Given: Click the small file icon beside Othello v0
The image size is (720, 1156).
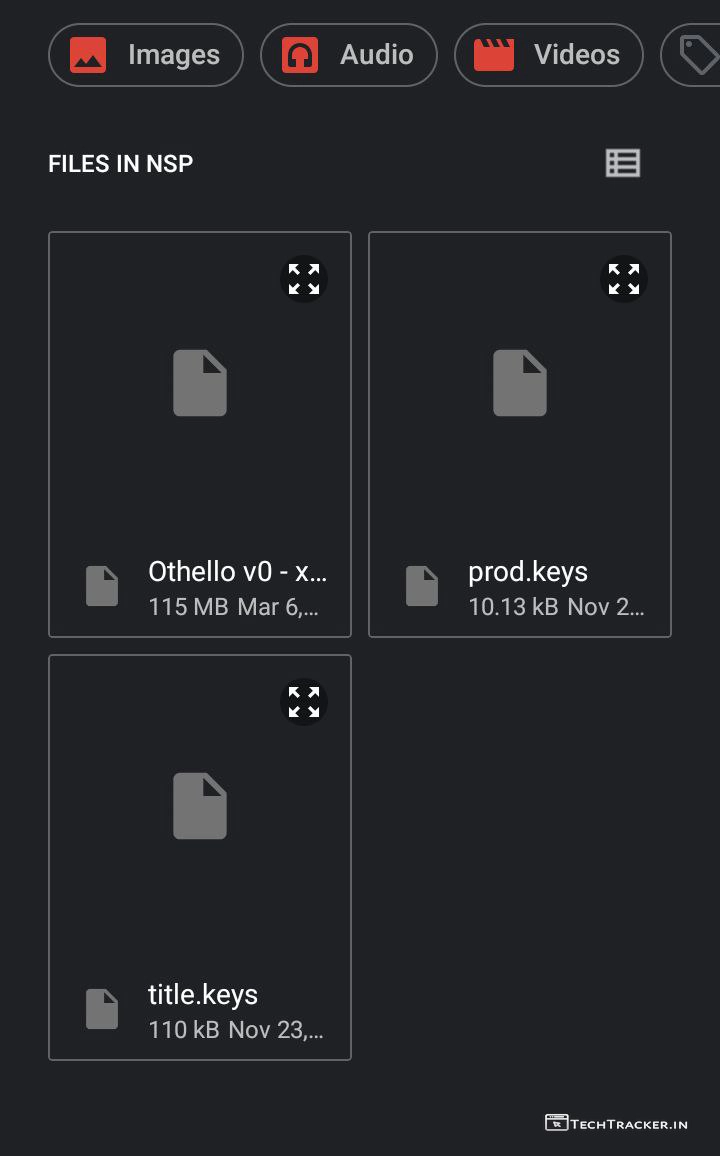Looking at the screenshot, I should pyautogui.click(x=102, y=586).
